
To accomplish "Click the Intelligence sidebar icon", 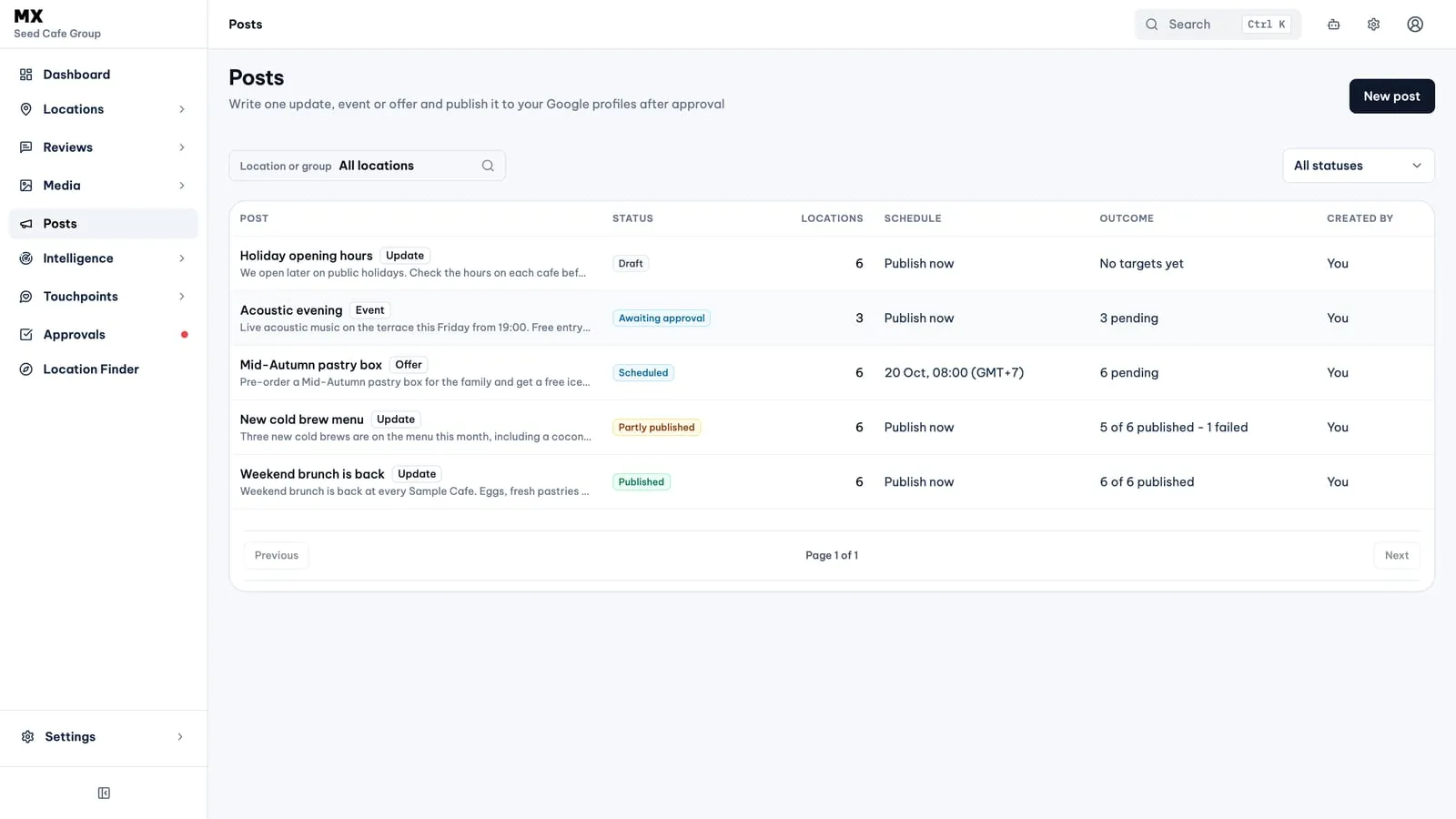I will click(x=25, y=258).
